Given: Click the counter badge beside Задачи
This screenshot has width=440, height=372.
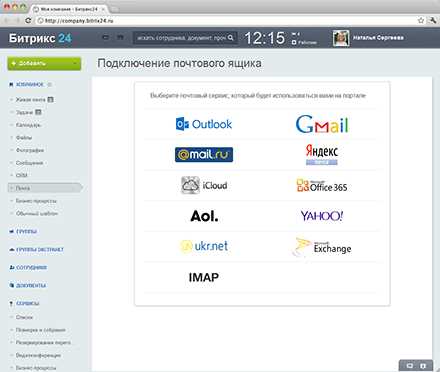Looking at the screenshot, I should coord(38,112).
